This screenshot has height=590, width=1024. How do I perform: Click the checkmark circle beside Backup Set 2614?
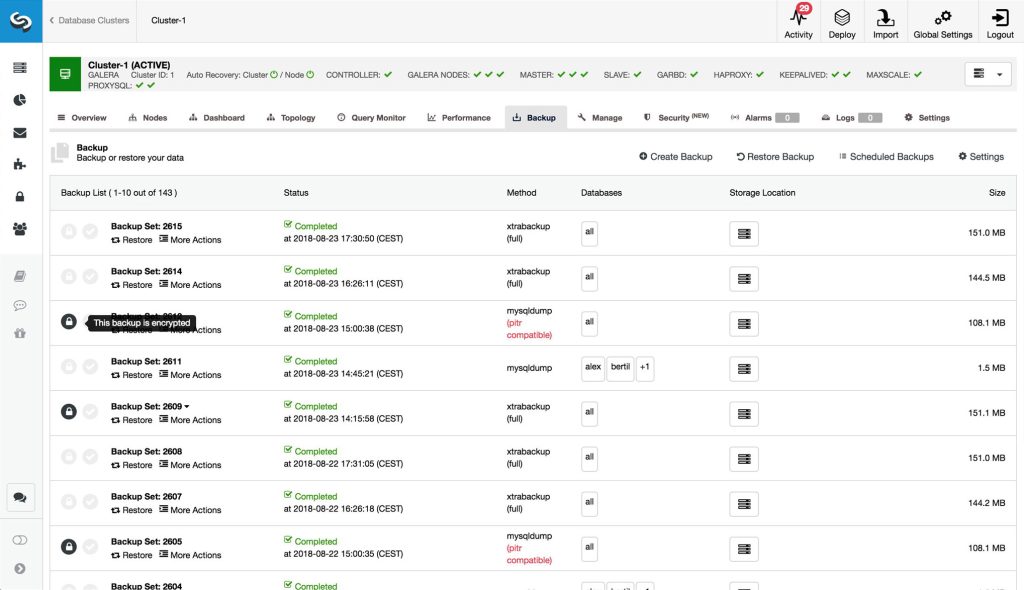pos(90,275)
